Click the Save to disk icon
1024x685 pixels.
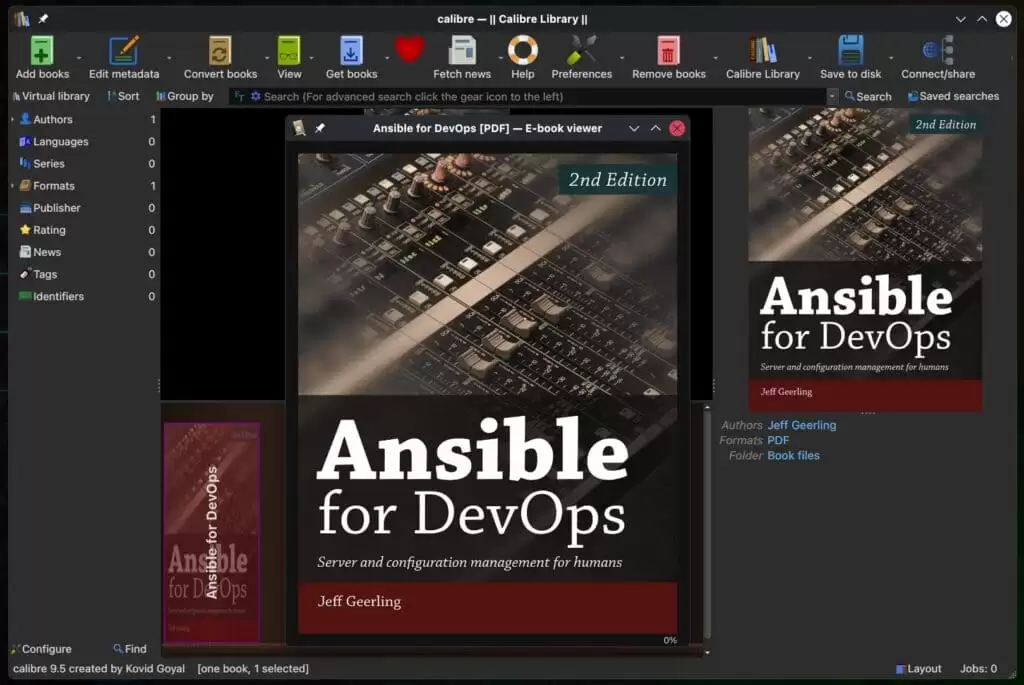coord(850,51)
